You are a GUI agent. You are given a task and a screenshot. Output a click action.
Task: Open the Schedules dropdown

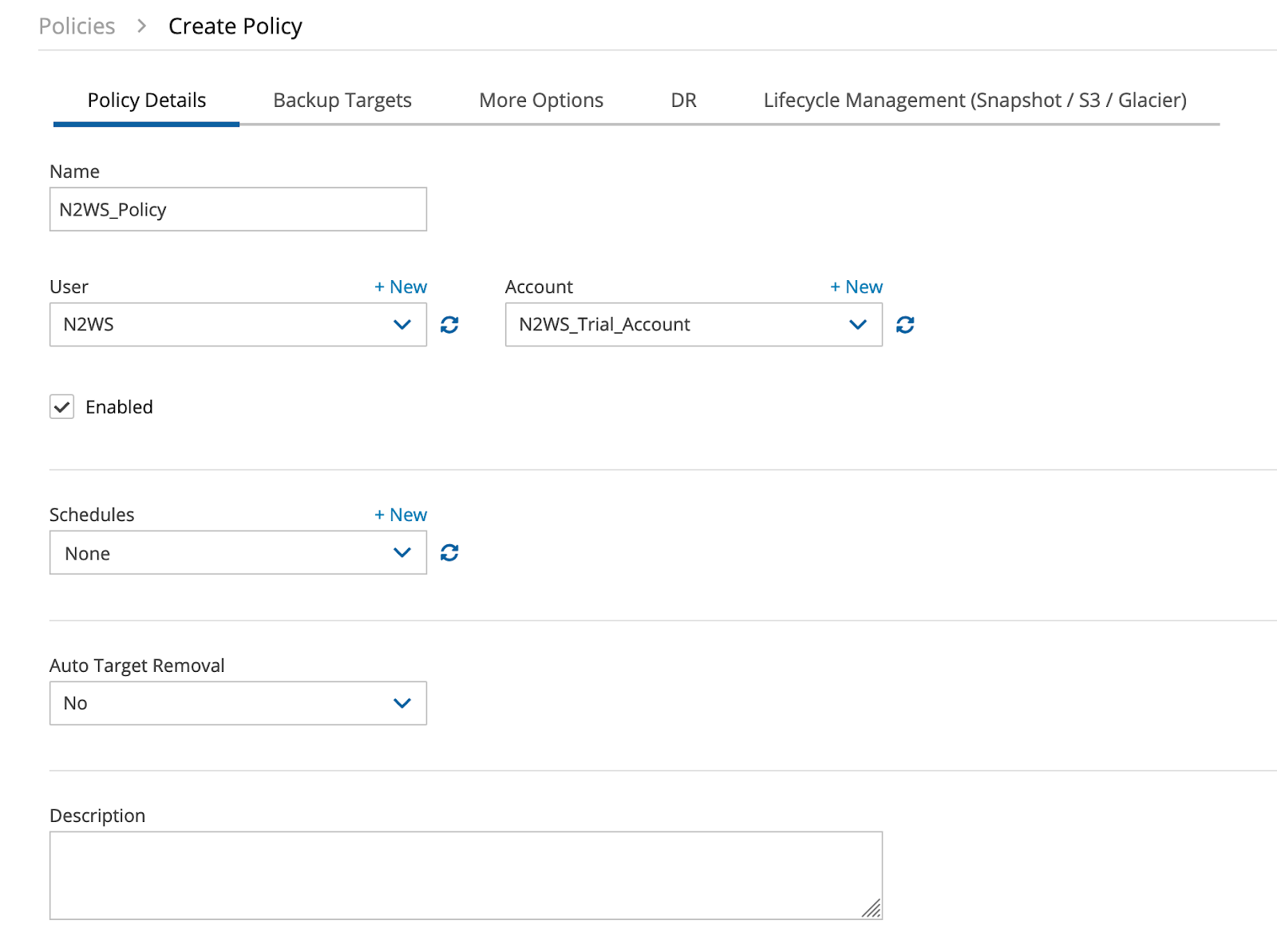pos(238,553)
